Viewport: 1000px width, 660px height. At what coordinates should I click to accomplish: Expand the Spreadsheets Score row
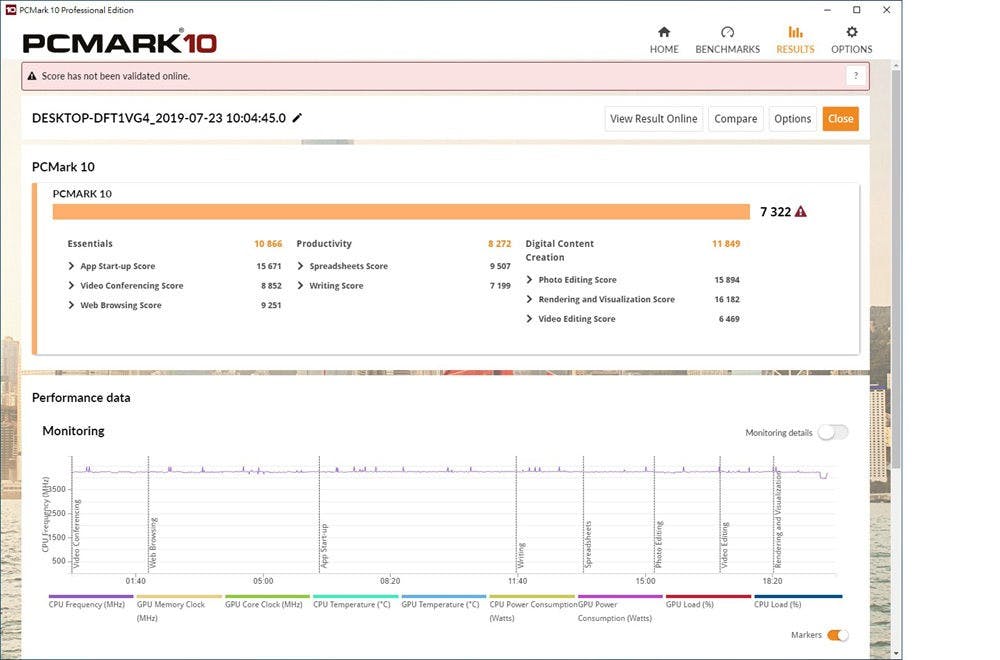tap(301, 266)
